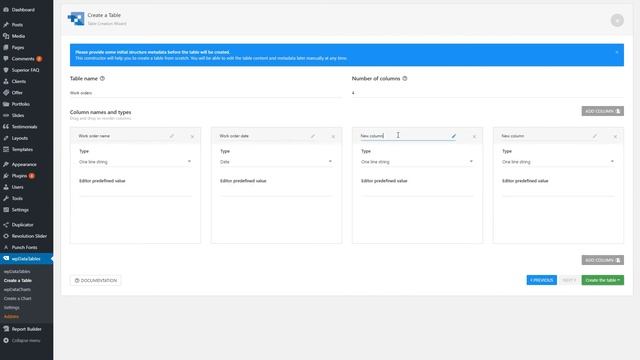
Task: Click the round button at header right
Action: pyautogui.click(x=617, y=20)
